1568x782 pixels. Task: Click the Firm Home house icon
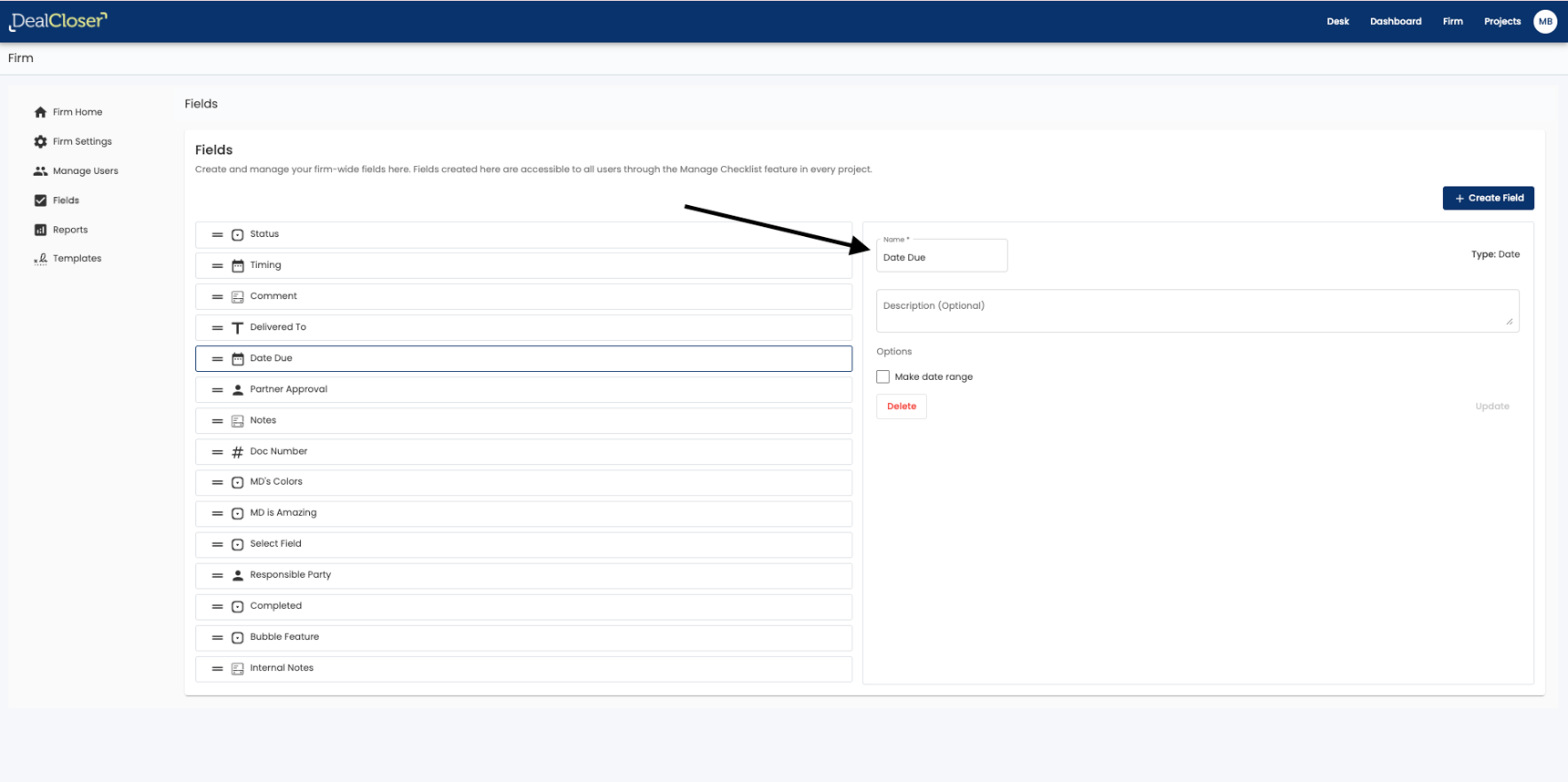40,112
